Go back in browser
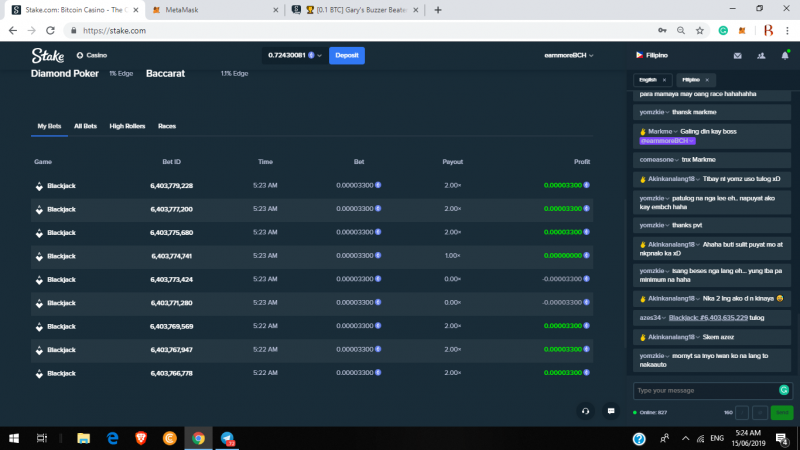Viewport: 800px width, 450px height. coord(13,31)
